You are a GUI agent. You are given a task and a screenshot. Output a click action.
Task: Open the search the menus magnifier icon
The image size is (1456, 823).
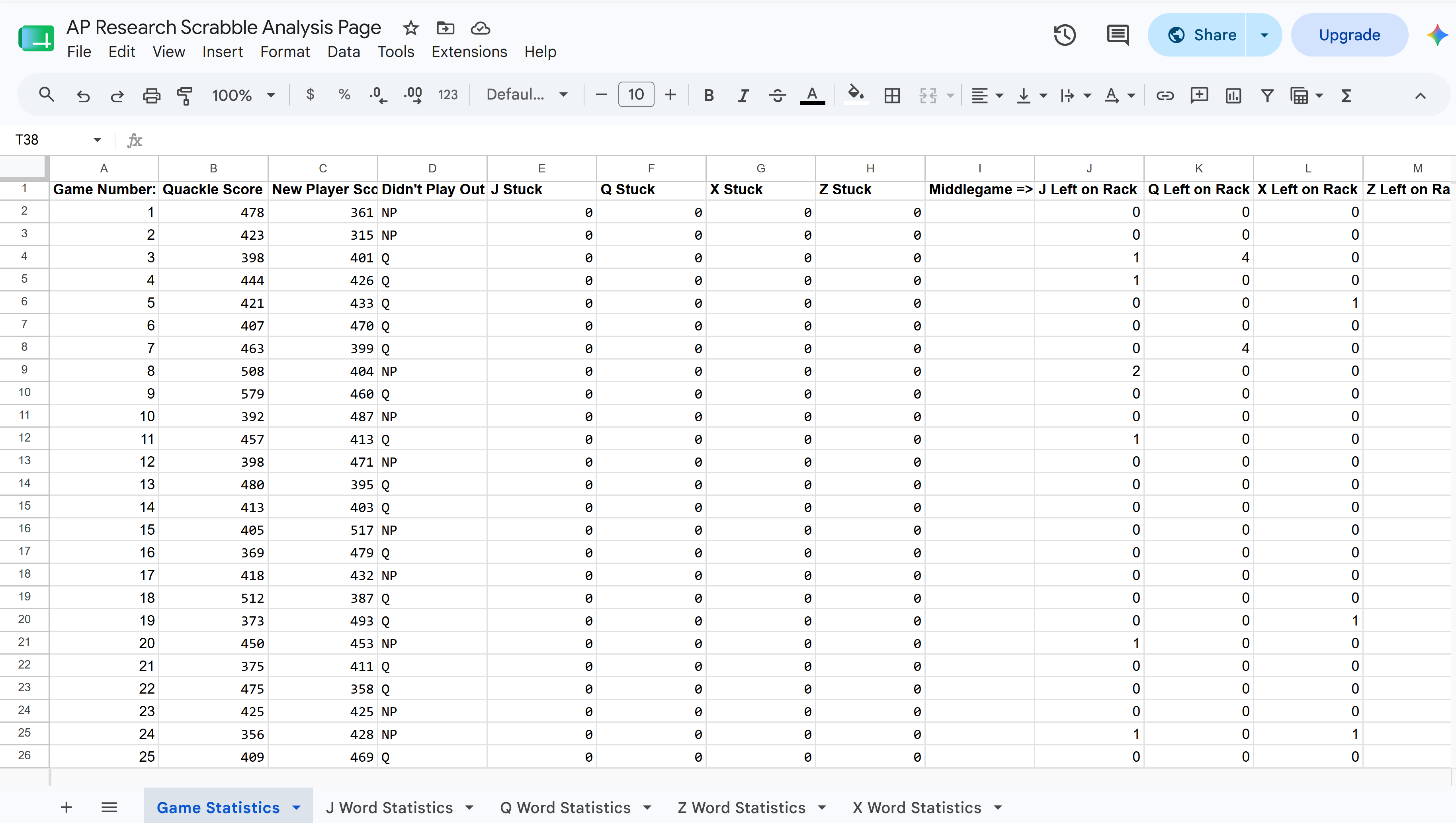[46, 95]
